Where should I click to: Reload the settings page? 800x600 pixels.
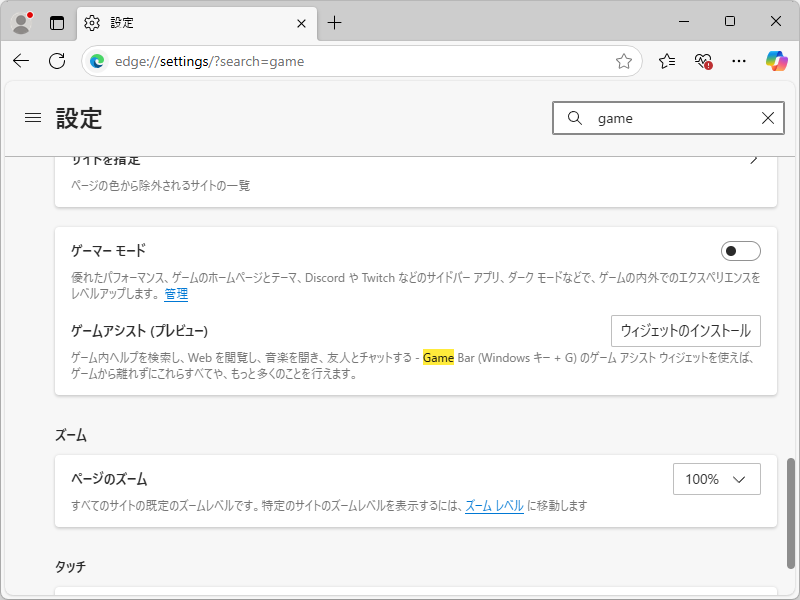[57, 61]
